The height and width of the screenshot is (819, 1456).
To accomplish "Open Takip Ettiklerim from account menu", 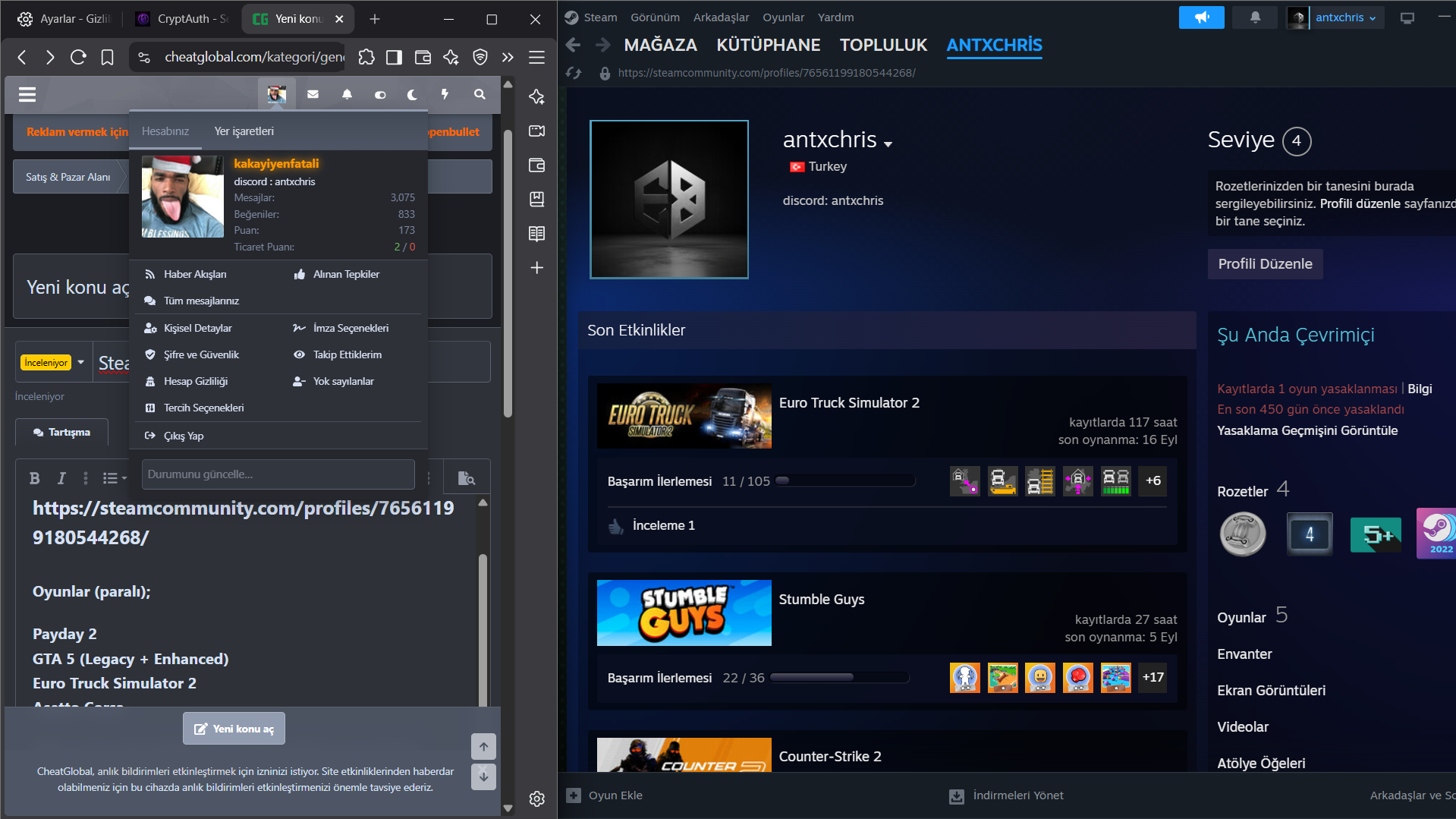I will pyautogui.click(x=347, y=354).
